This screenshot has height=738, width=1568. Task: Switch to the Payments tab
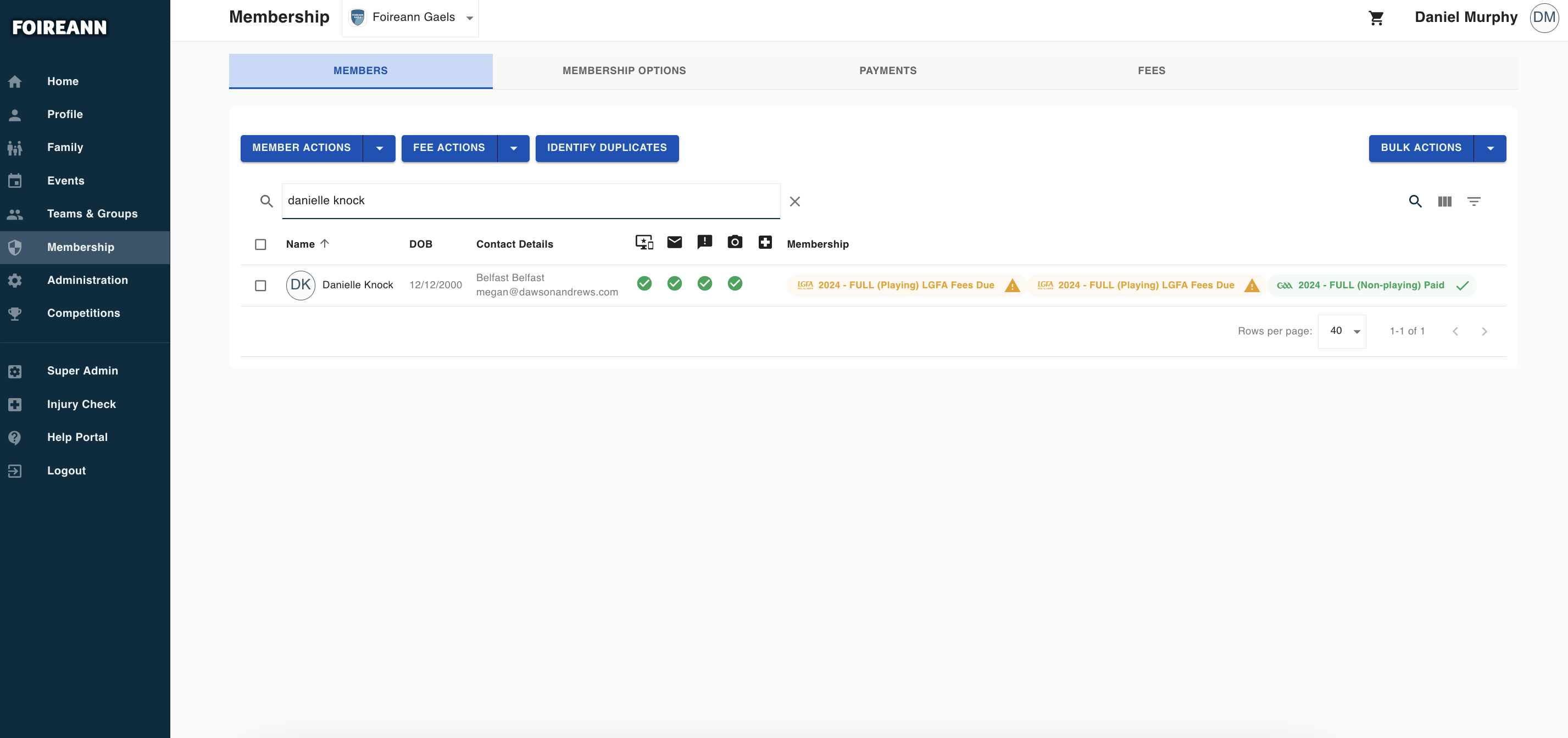coord(888,71)
